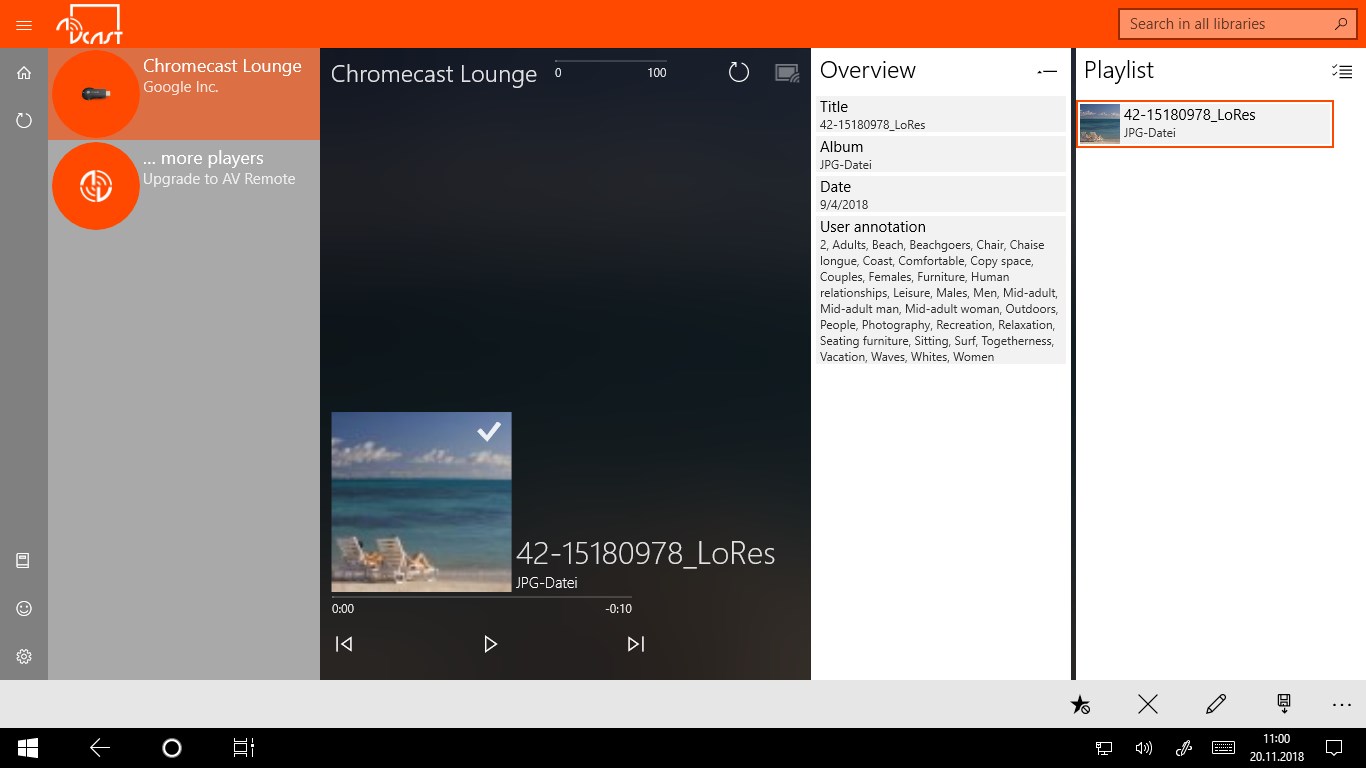Click the Chromecast device icon
Image resolution: width=1366 pixels, height=768 pixels.
[95, 94]
